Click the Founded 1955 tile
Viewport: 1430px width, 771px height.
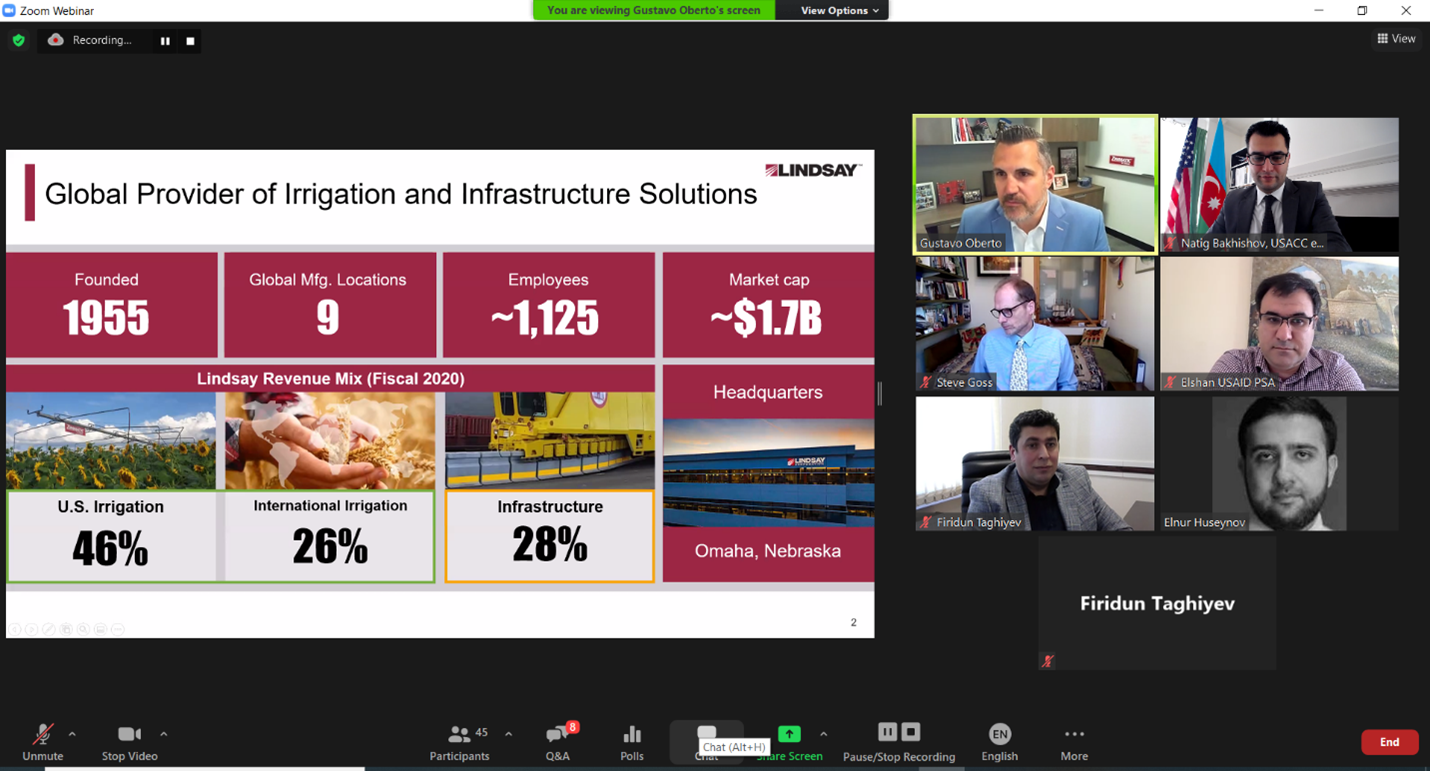111,305
